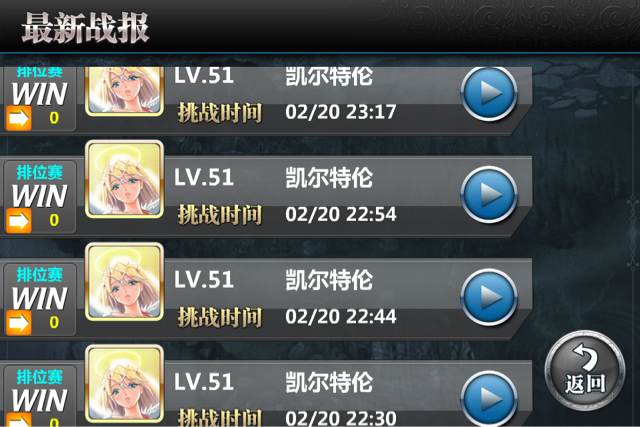
Task: Select opponent avatar in 22:30 entry
Action: [x=124, y=384]
